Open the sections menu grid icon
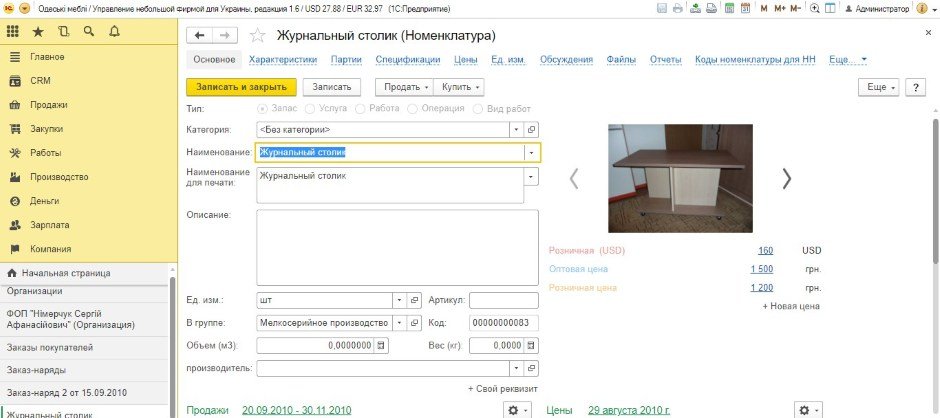 point(13,32)
